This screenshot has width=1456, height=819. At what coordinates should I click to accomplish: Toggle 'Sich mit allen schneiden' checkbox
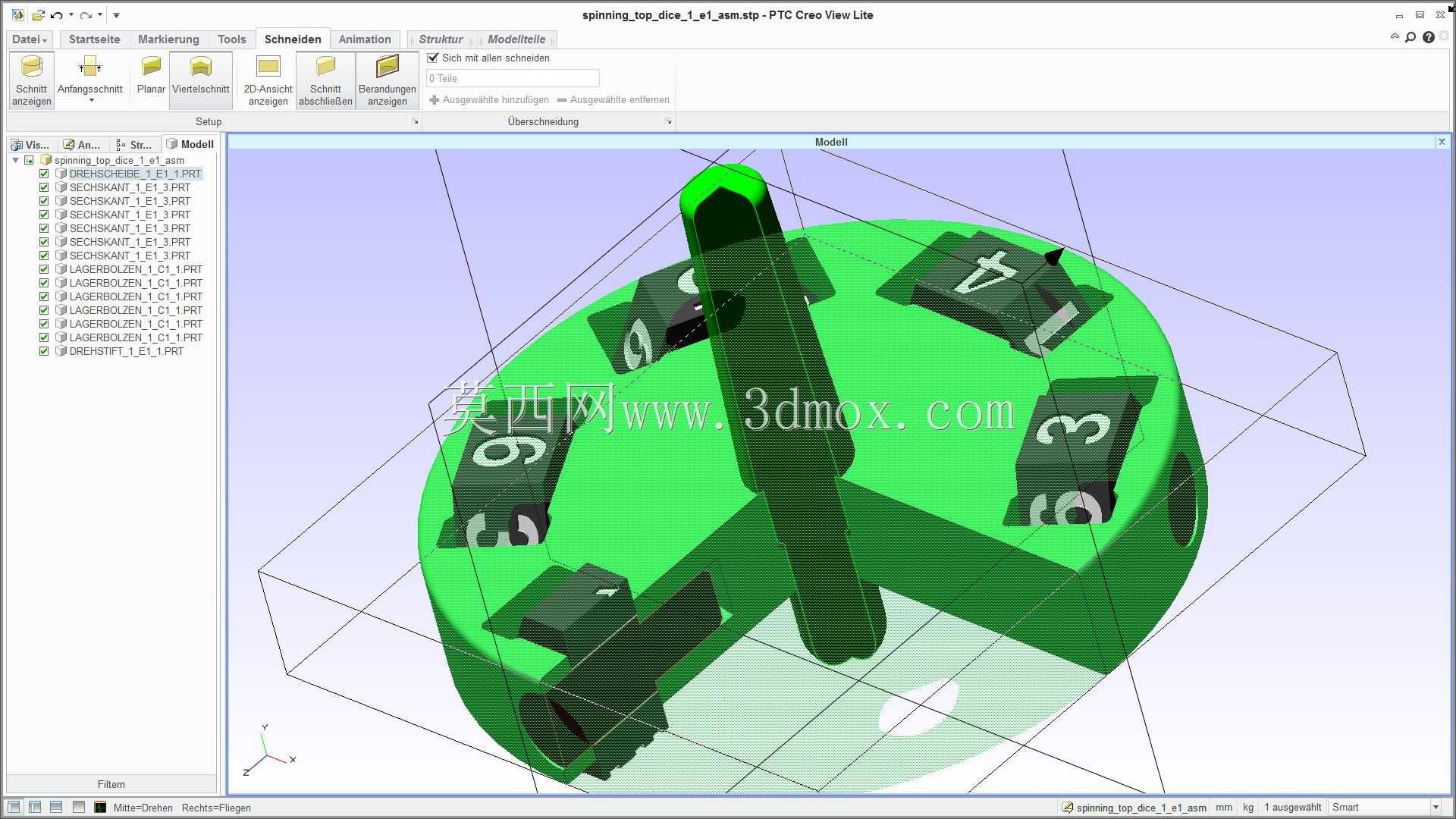433,58
